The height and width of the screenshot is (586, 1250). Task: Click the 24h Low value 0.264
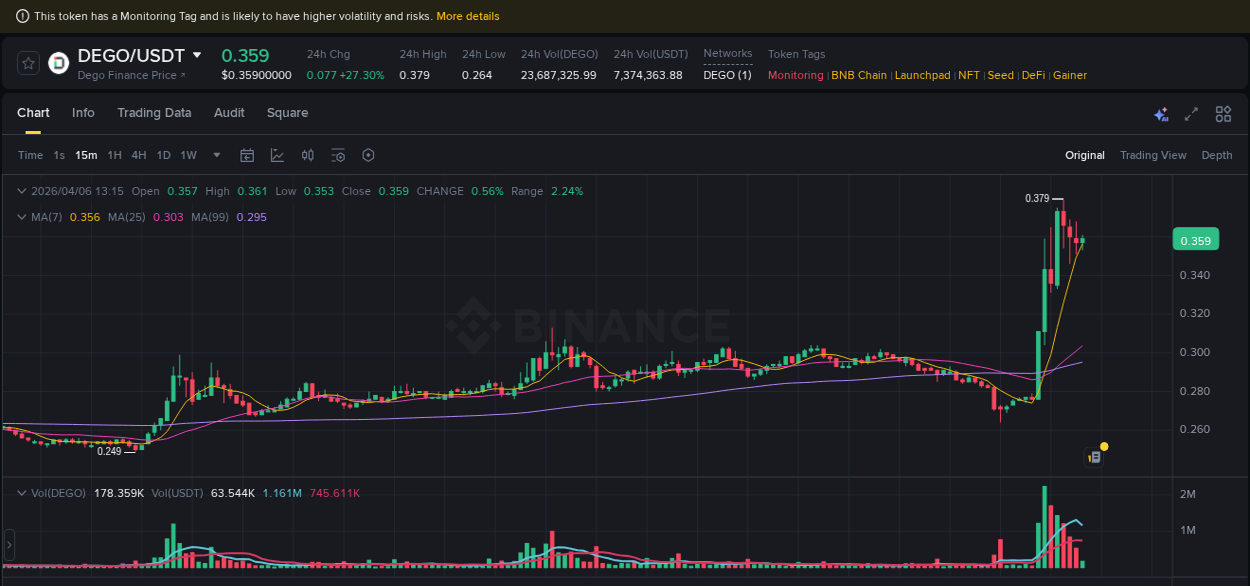click(x=477, y=75)
